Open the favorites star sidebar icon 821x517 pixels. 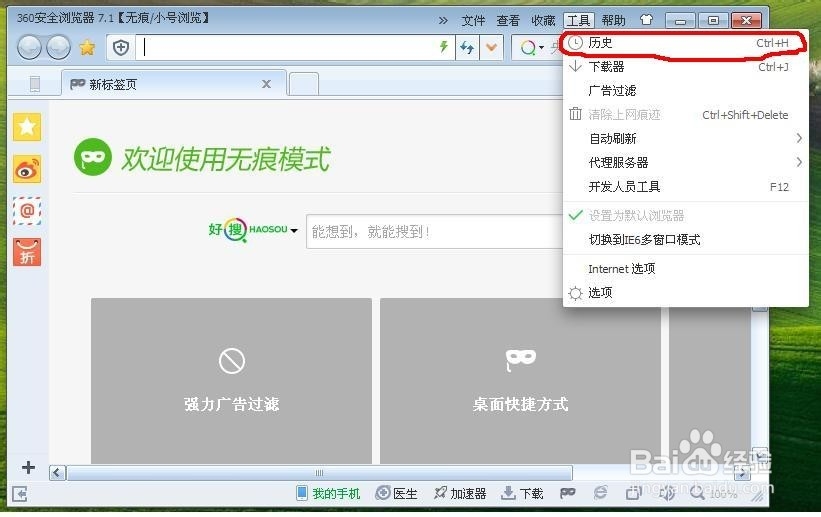tap(27, 127)
